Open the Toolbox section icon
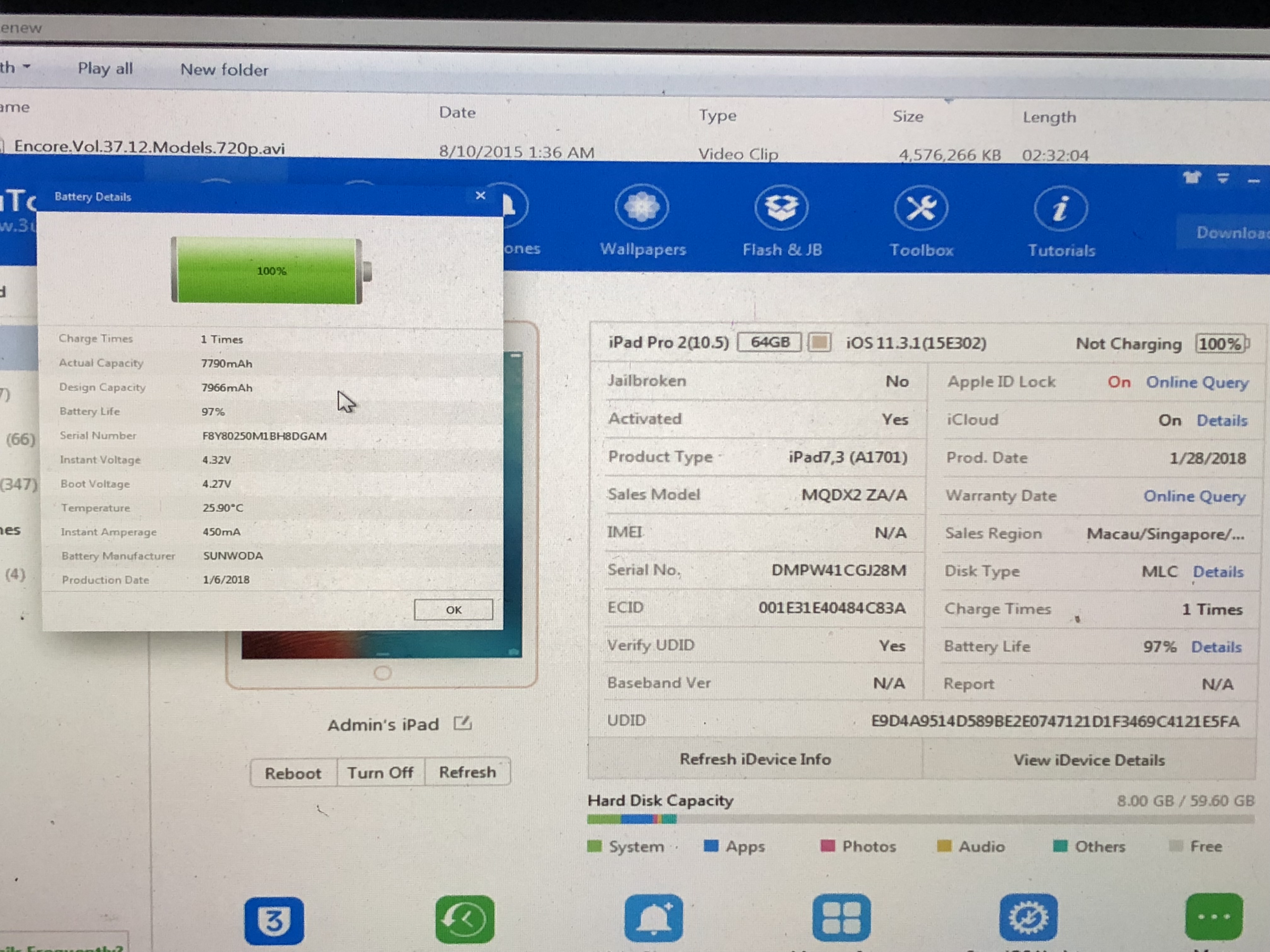The width and height of the screenshot is (1270, 952). click(x=921, y=208)
